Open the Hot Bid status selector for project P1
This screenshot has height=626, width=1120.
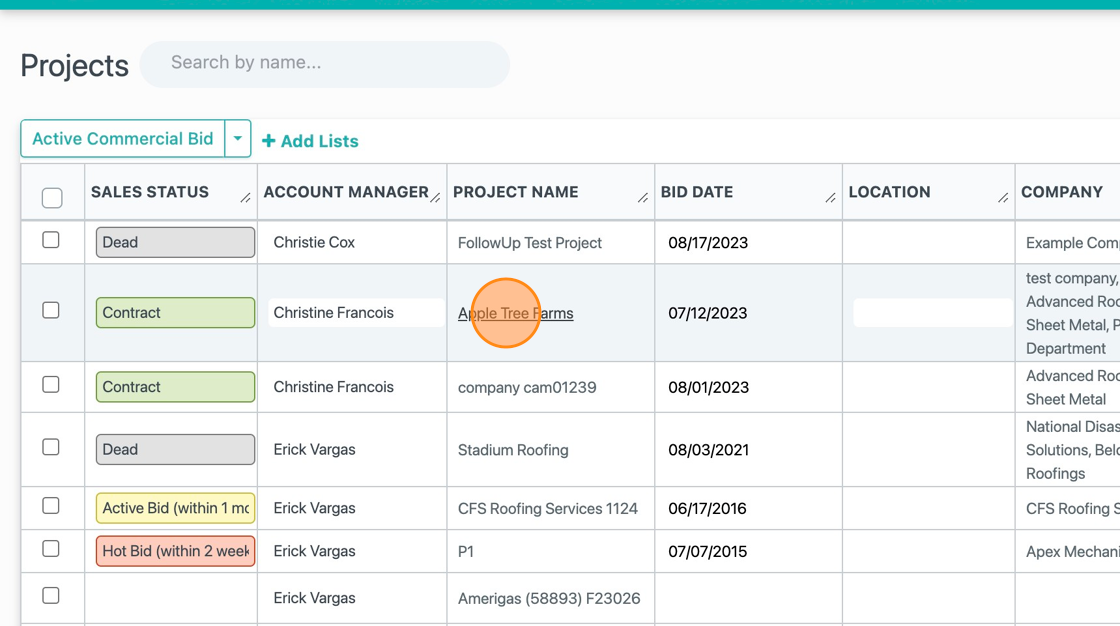[175, 551]
